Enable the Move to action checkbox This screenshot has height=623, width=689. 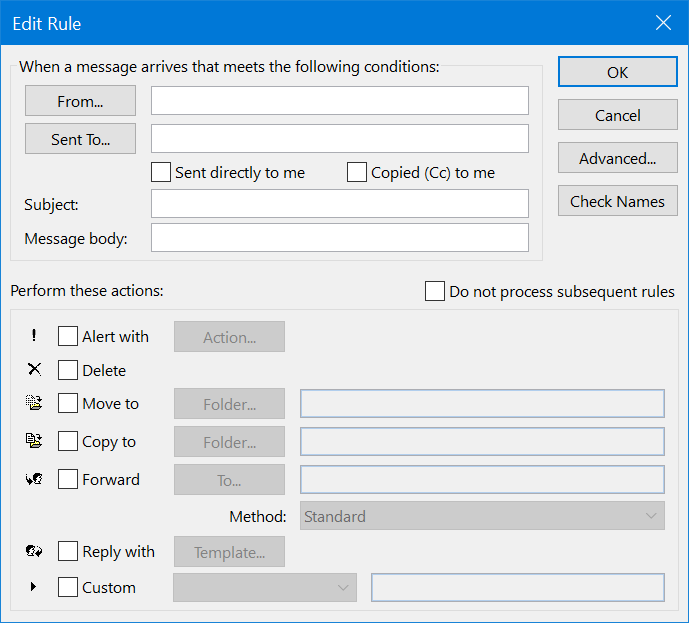(68, 404)
